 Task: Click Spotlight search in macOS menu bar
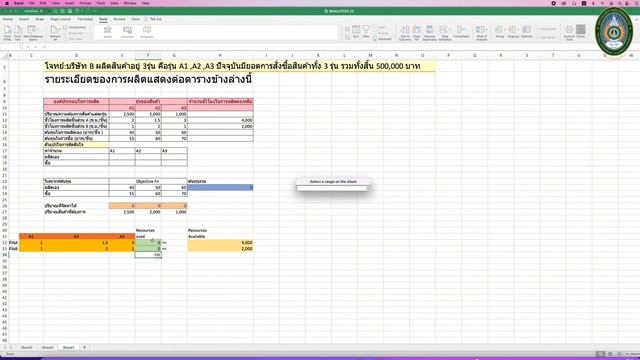[620, 3]
